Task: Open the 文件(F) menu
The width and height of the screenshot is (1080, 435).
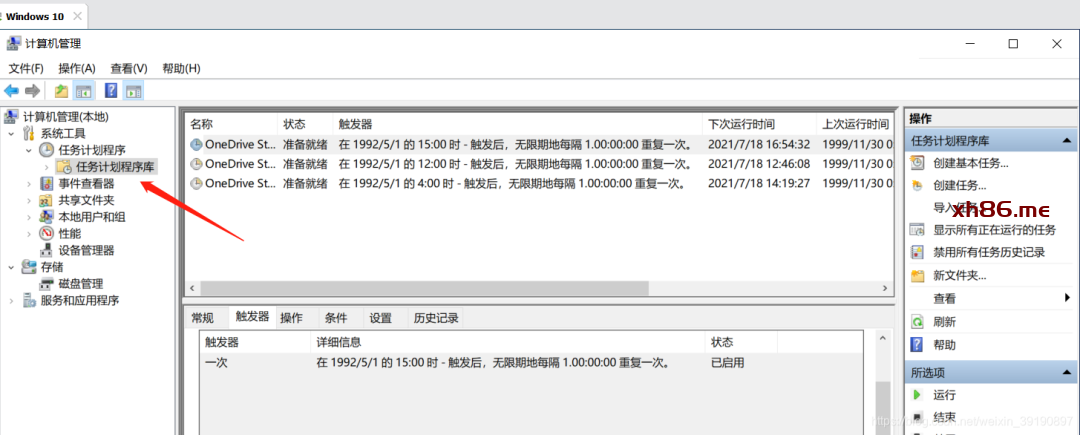Action: (x=26, y=68)
